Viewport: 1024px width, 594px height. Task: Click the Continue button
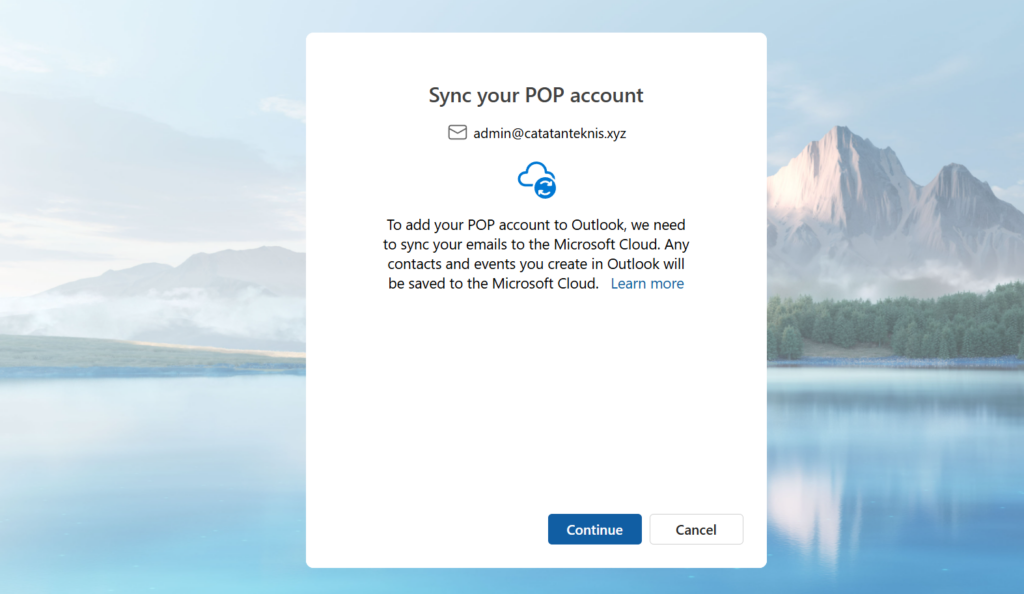(594, 529)
